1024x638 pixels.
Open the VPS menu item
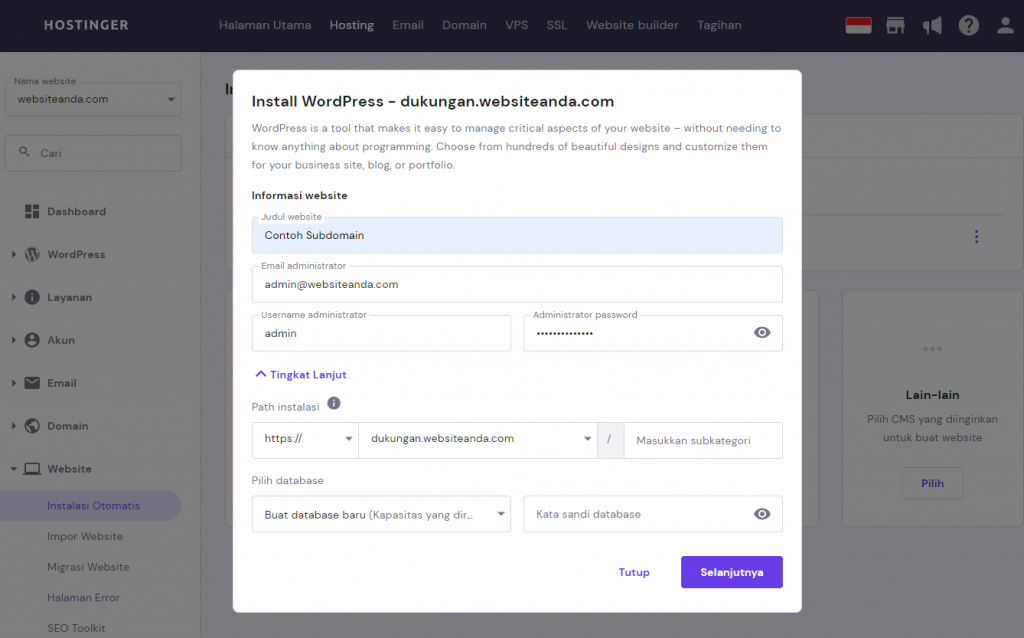(x=517, y=25)
